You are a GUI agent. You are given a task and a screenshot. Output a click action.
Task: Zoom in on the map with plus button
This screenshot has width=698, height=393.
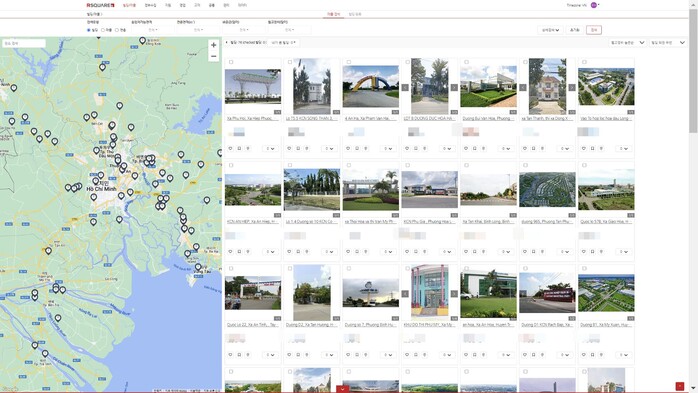coord(214,45)
